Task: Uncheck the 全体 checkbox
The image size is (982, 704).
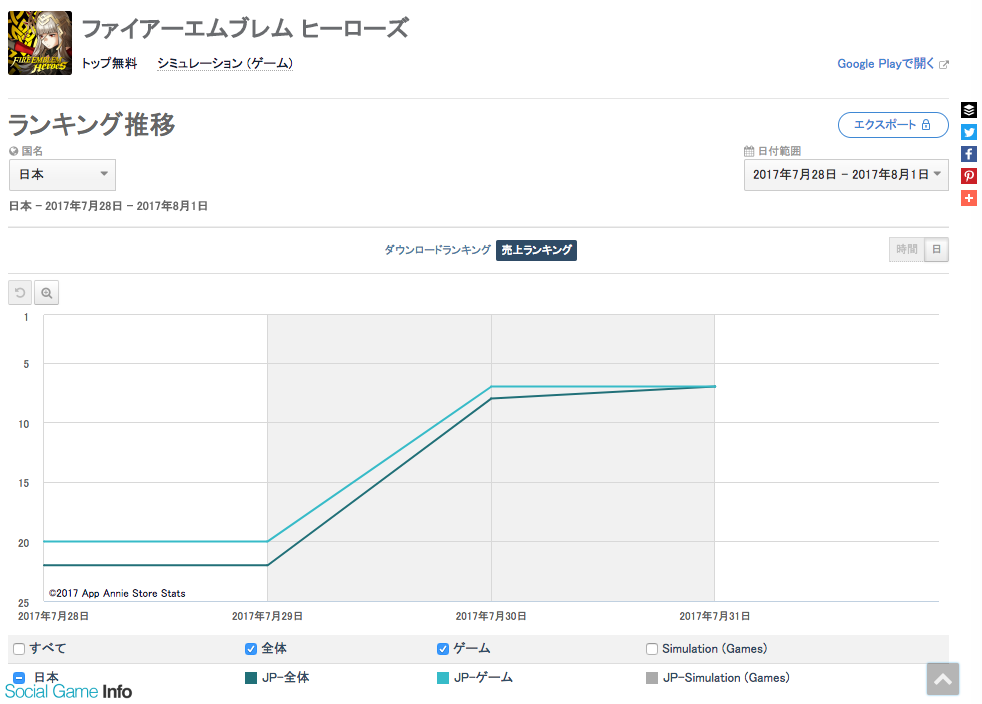Action: (251, 649)
